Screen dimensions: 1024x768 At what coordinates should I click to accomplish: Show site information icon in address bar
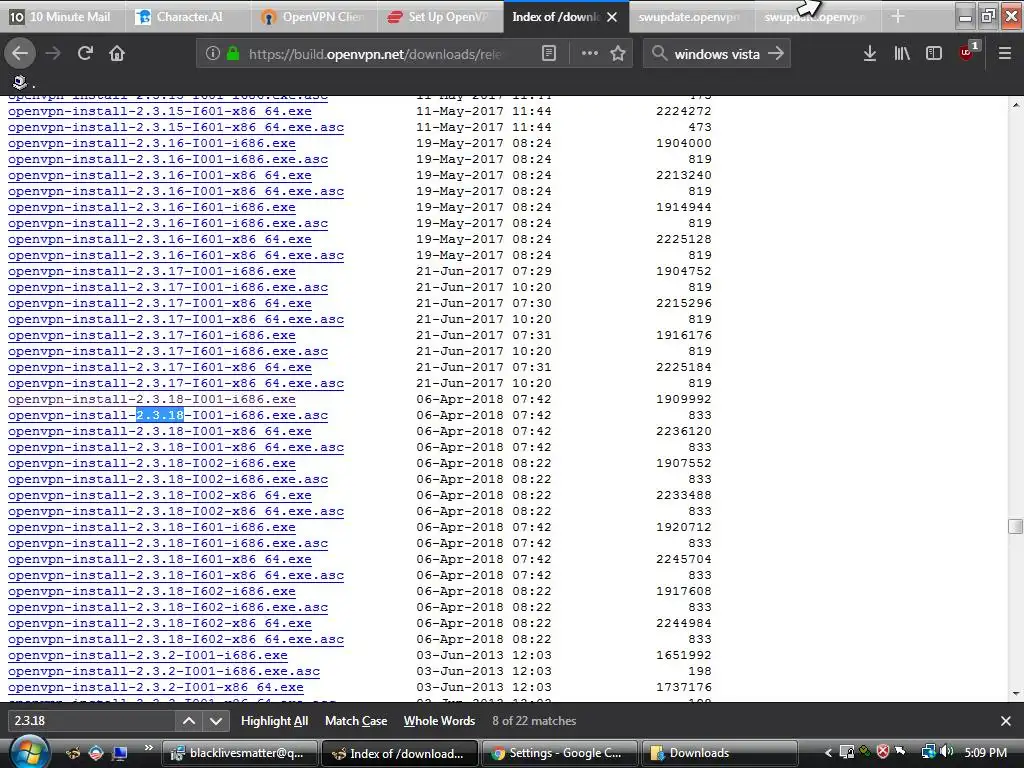pos(212,54)
